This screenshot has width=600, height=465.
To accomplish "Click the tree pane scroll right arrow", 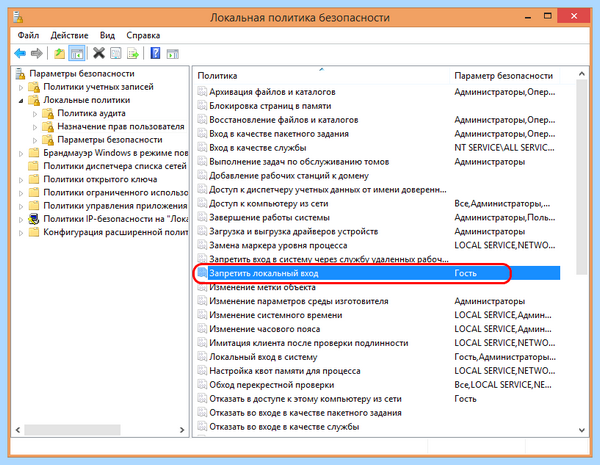I will 182,430.
